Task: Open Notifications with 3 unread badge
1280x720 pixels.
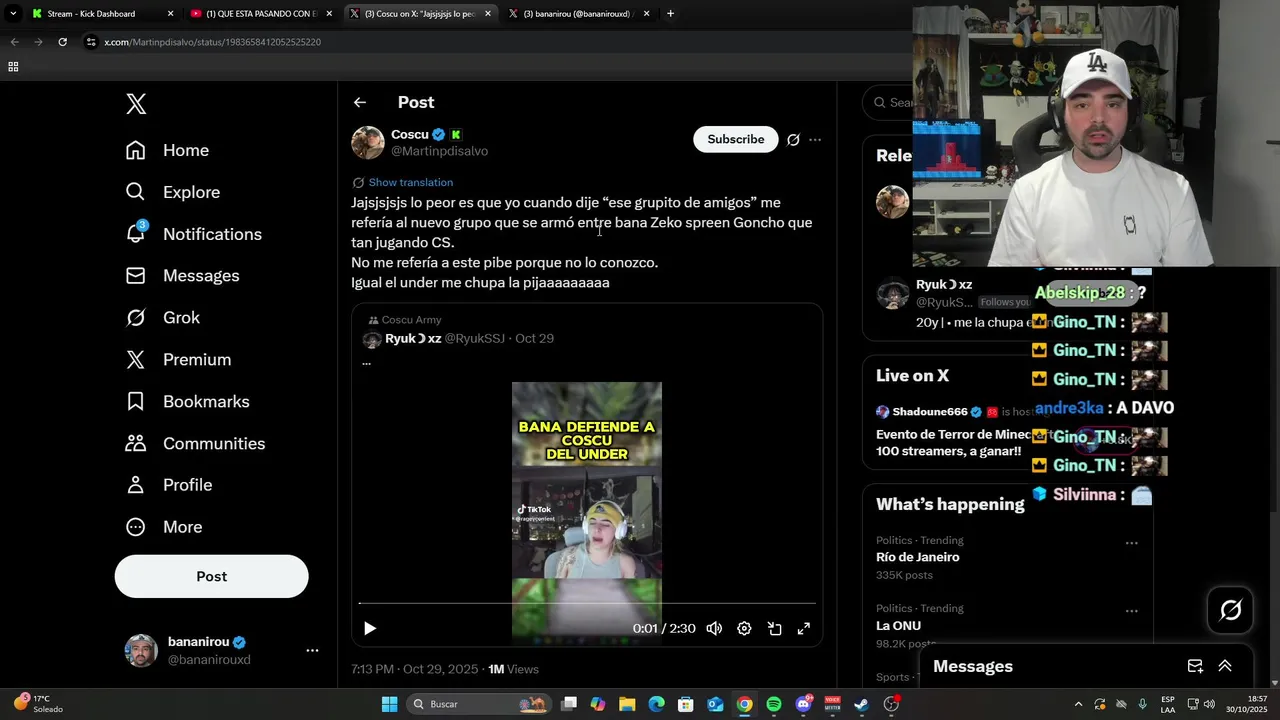Action: pyautogui.click(x=193, y=234)
